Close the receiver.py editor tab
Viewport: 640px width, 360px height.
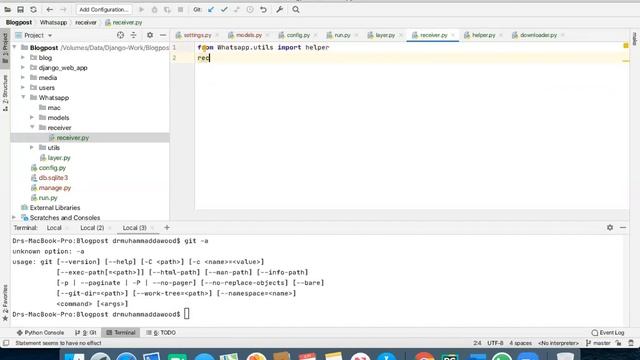tap(453, 35)
